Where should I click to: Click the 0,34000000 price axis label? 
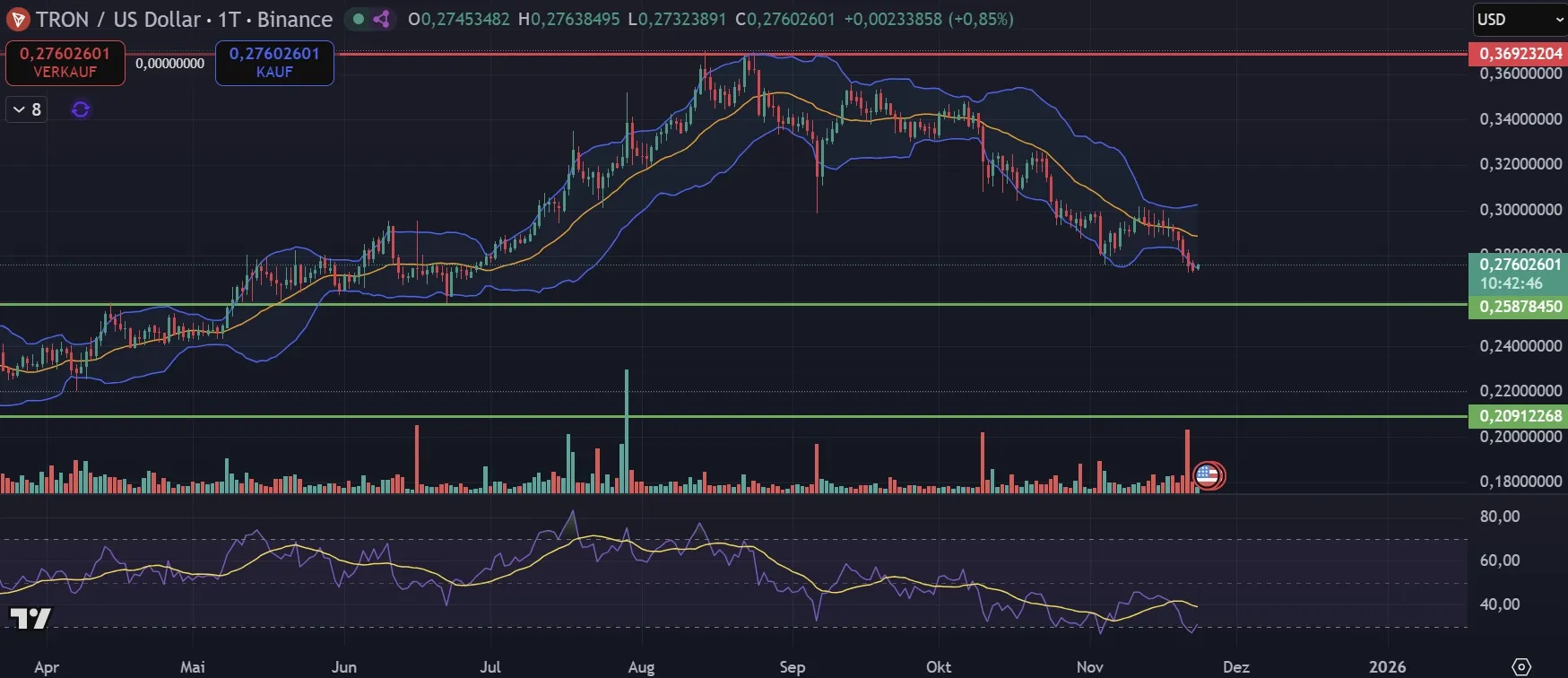[x=1520, y=119]
